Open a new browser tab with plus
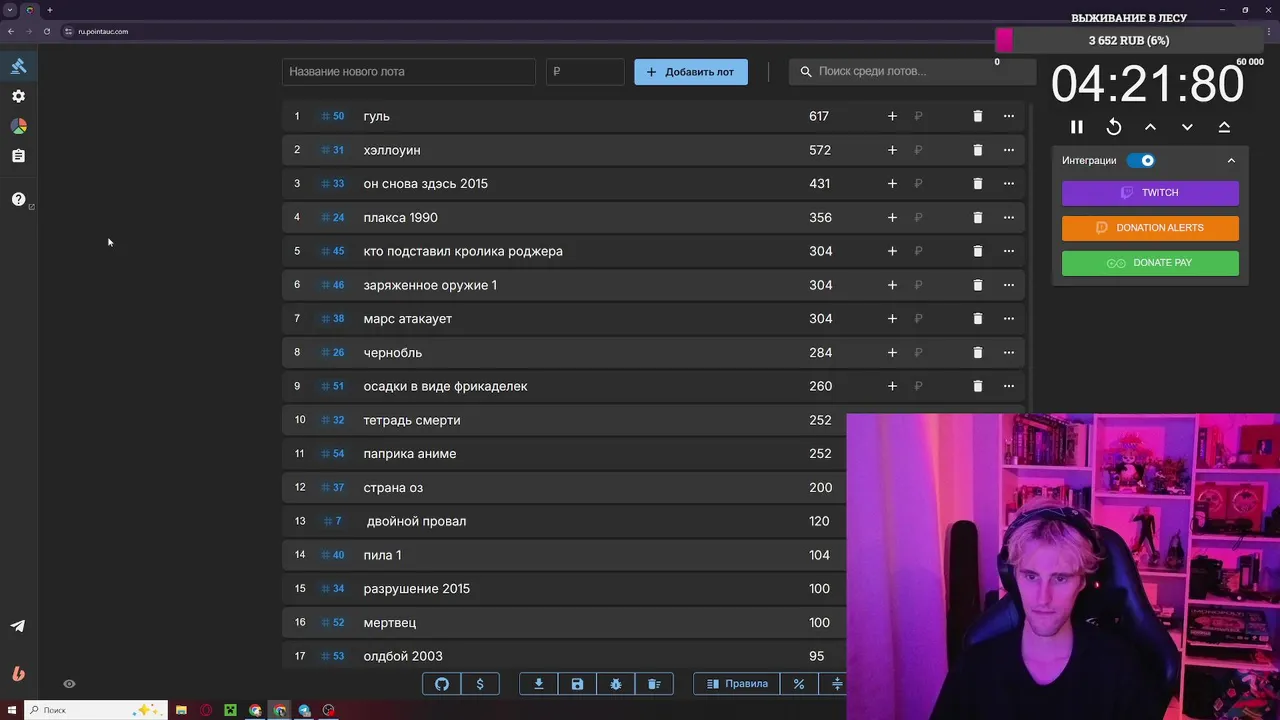Image resolution: width=1280 pixels, height=720 pixels. point(50,10)
